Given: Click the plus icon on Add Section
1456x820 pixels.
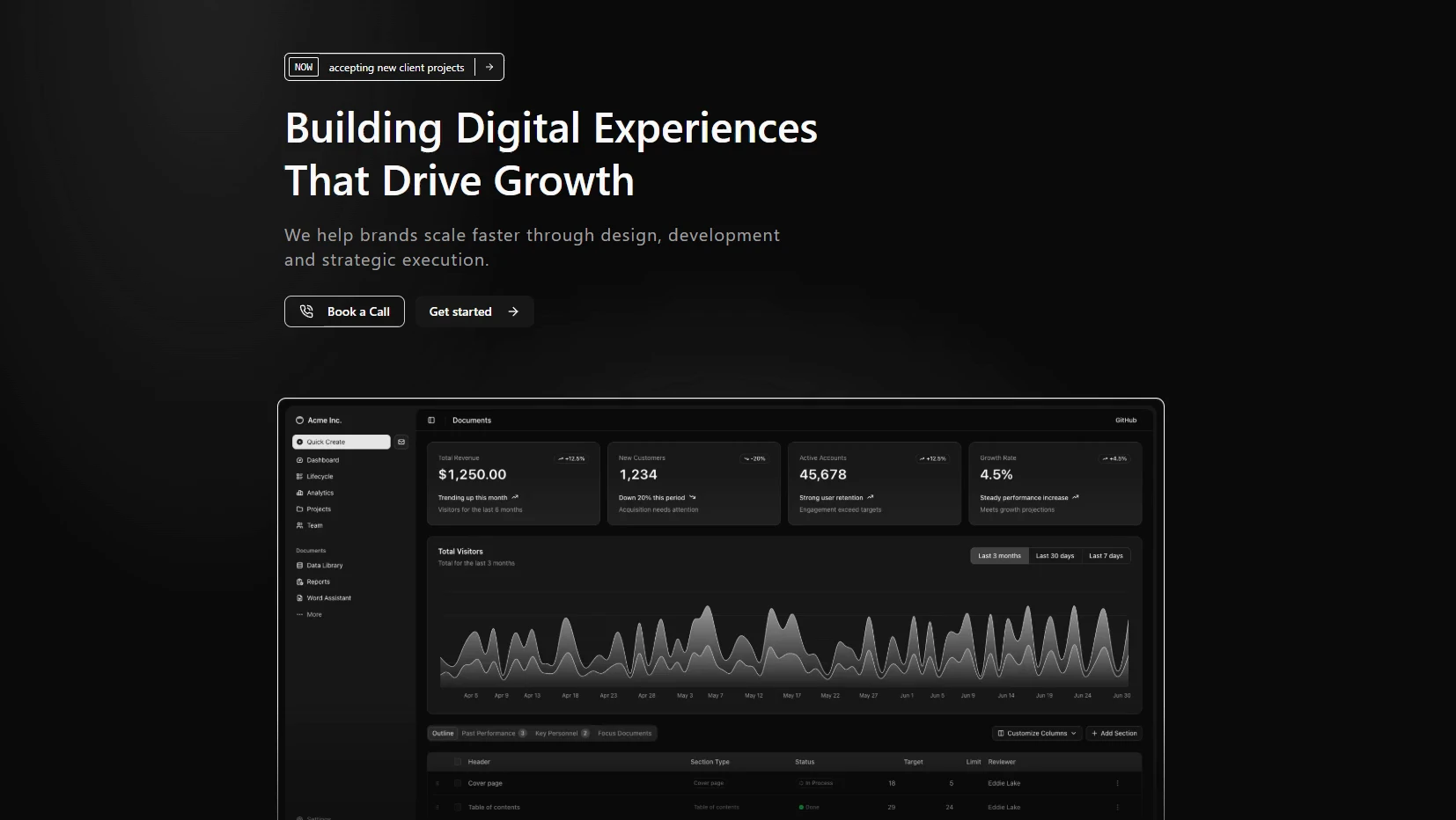Looking at the screenshot, I should pos(1095,733).
